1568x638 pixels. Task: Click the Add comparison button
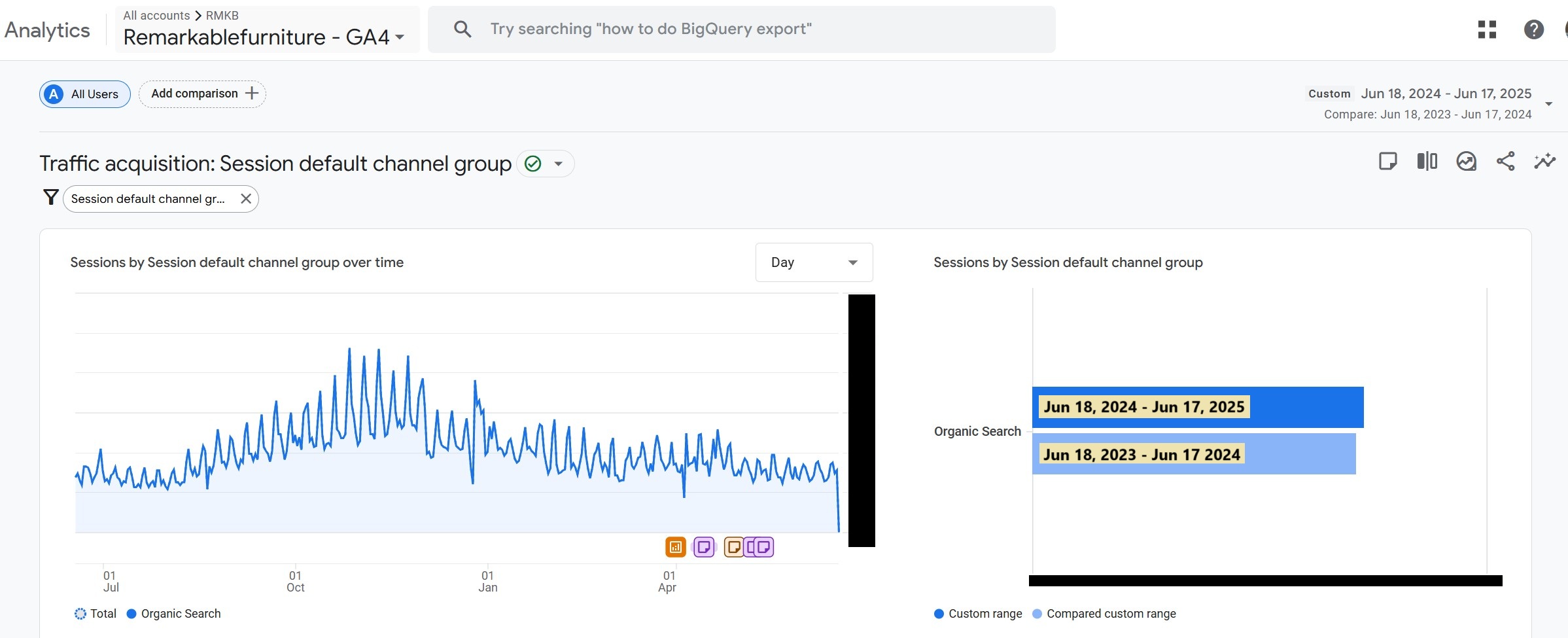(x=202, y=94)
